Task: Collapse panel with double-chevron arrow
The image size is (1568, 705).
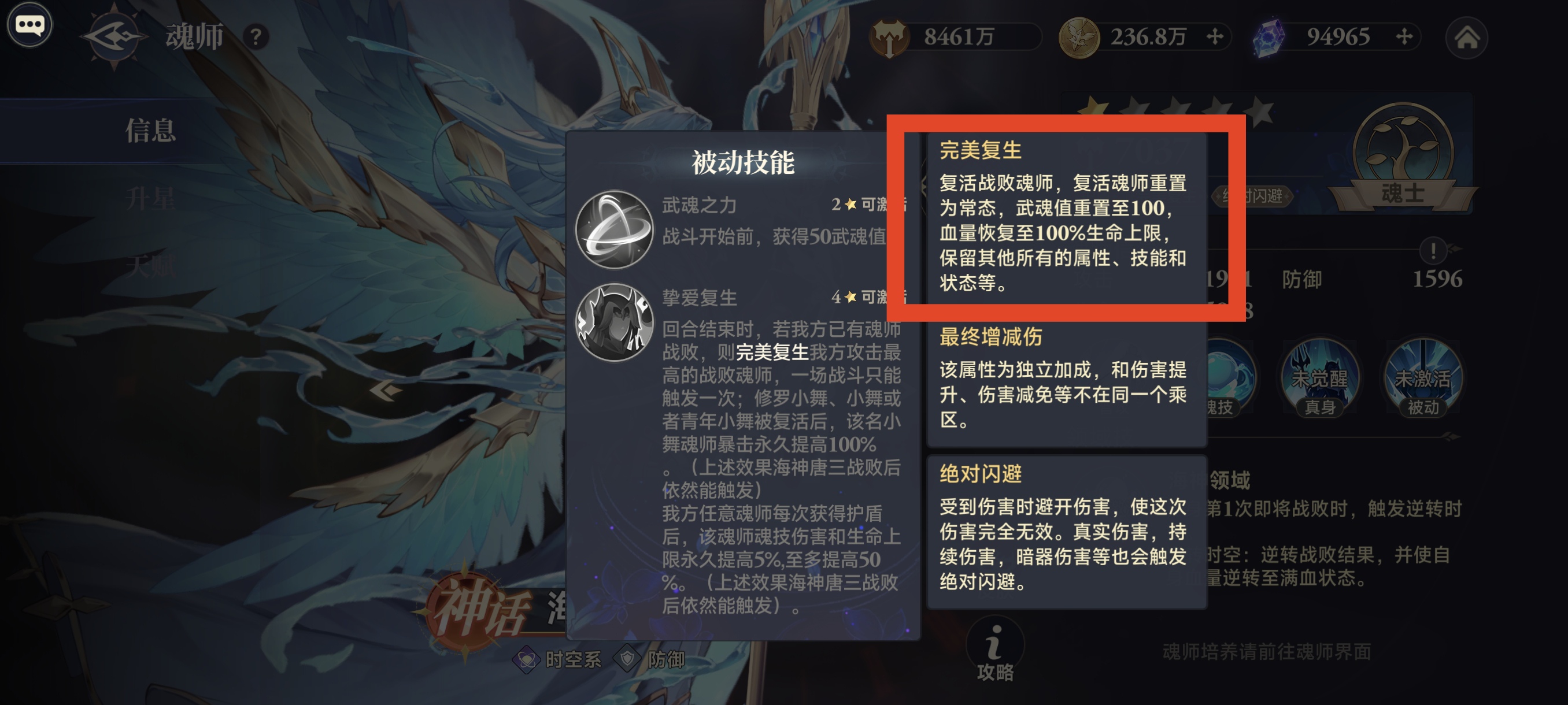Action: [385, 390]
